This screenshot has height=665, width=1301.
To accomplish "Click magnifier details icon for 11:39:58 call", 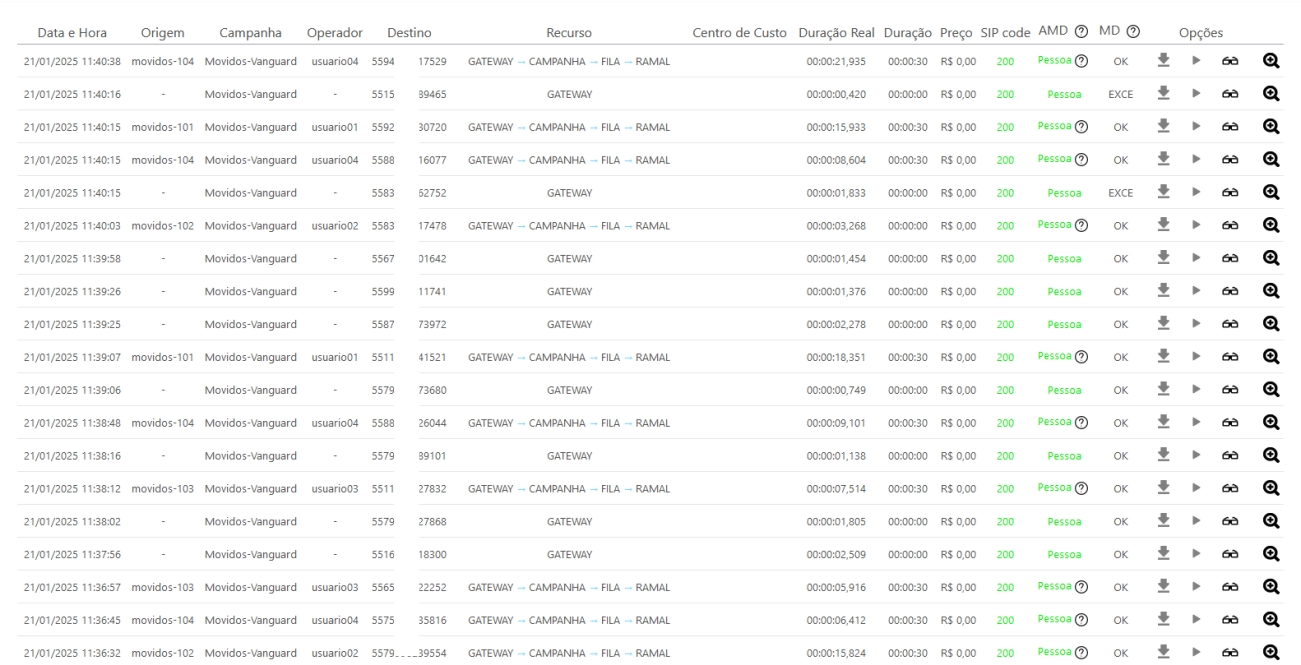I will click(1271, 258).
